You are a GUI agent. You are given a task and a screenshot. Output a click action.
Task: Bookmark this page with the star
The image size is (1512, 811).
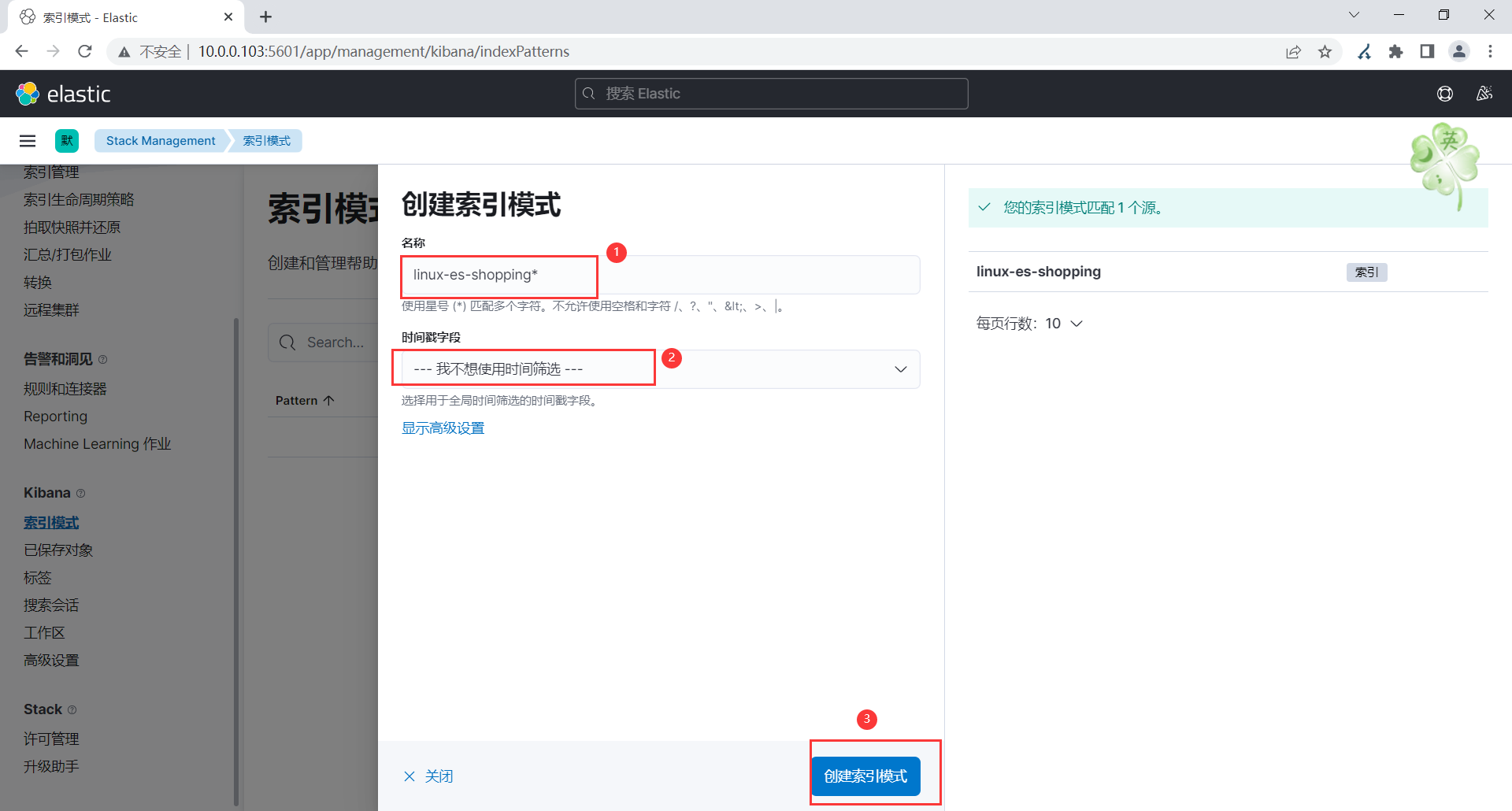click(1325, 51)
